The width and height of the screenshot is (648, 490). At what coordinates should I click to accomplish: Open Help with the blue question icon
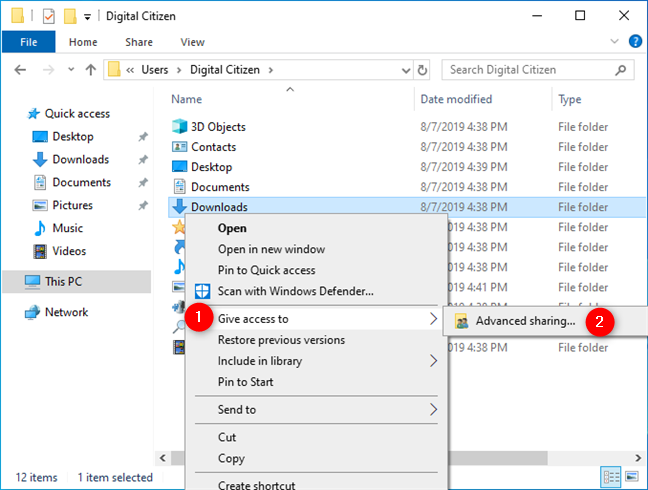[x=635, y=41]
